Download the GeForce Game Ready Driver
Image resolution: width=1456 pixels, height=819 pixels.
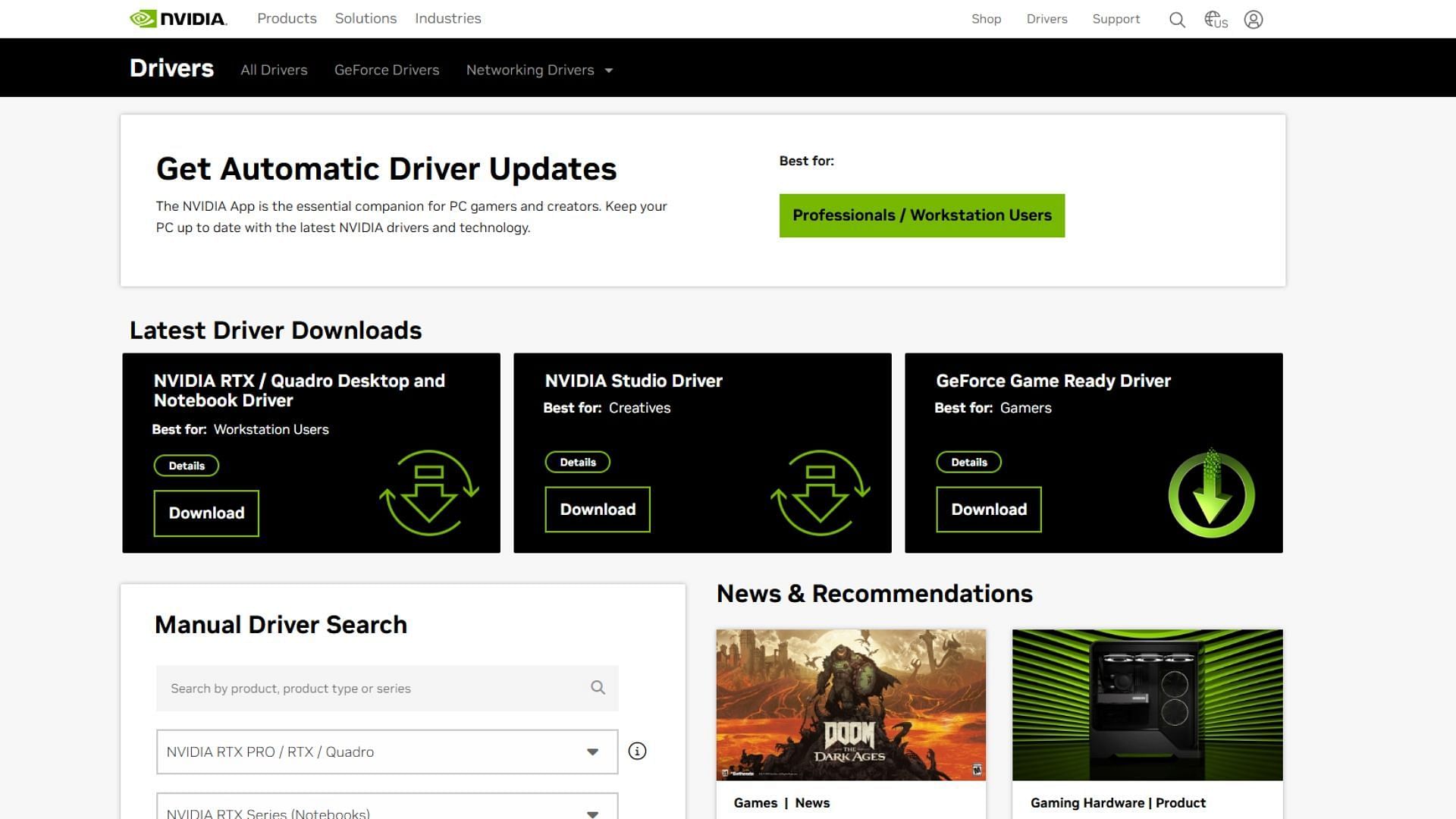(x=989, y=510)
